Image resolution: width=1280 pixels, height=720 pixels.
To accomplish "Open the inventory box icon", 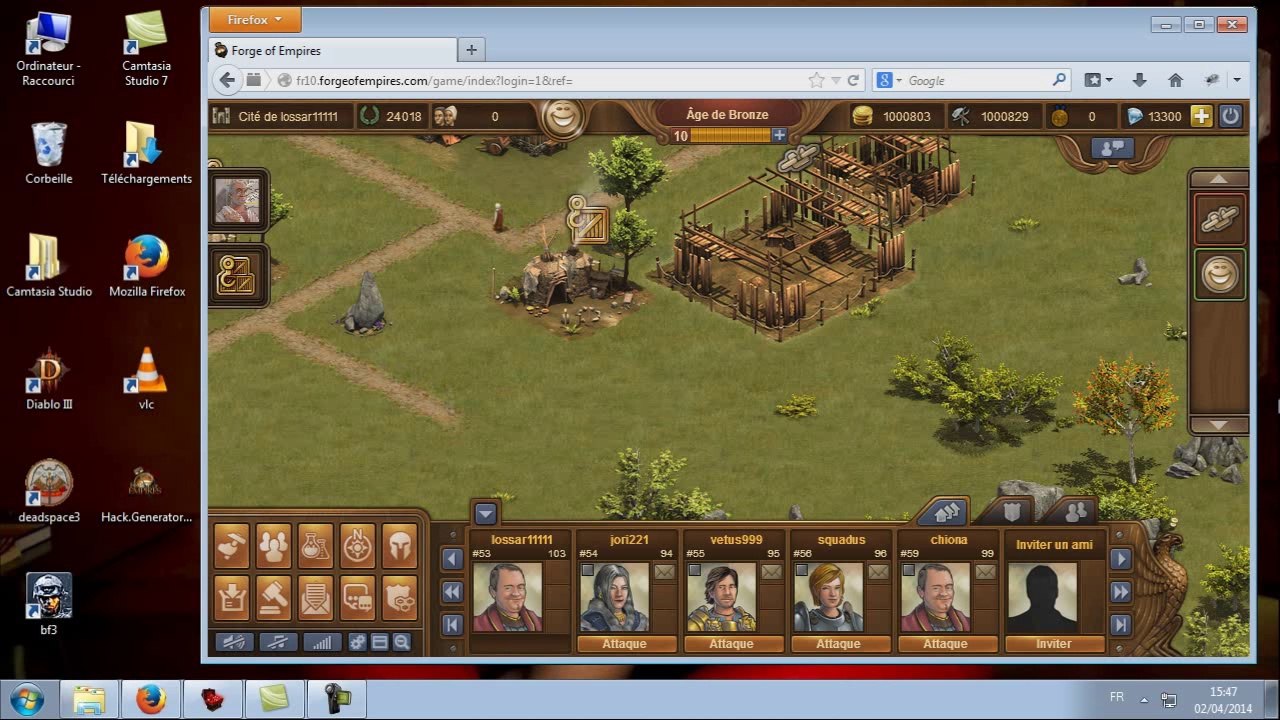I will 232,598.
